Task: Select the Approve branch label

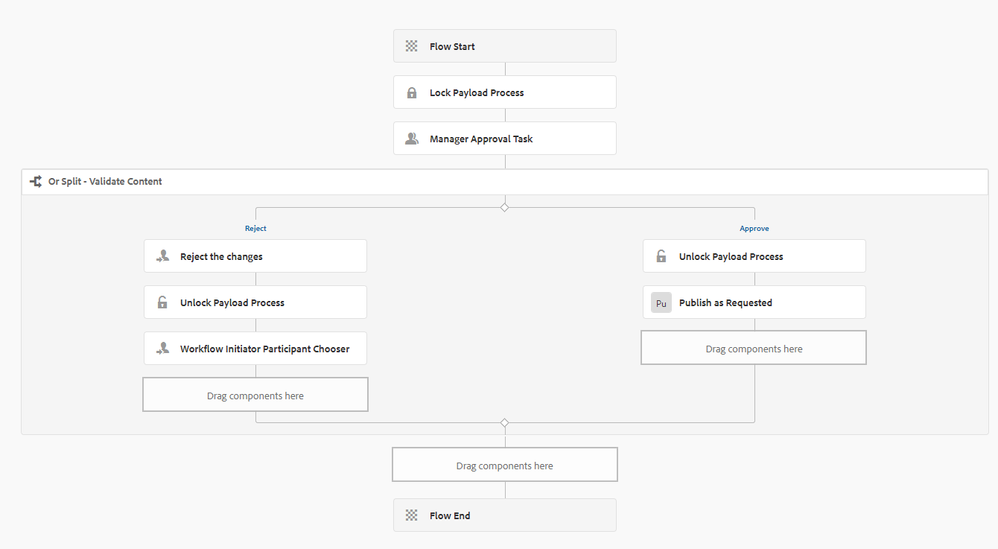Action: (x=754, y=228)
